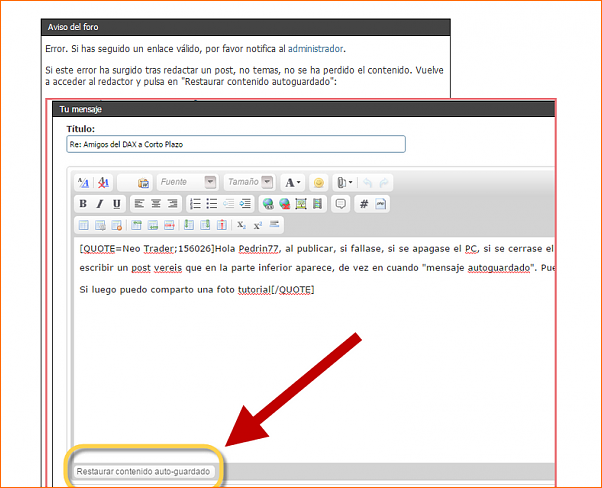Open the text color A dropdown

tap(293, 182)
